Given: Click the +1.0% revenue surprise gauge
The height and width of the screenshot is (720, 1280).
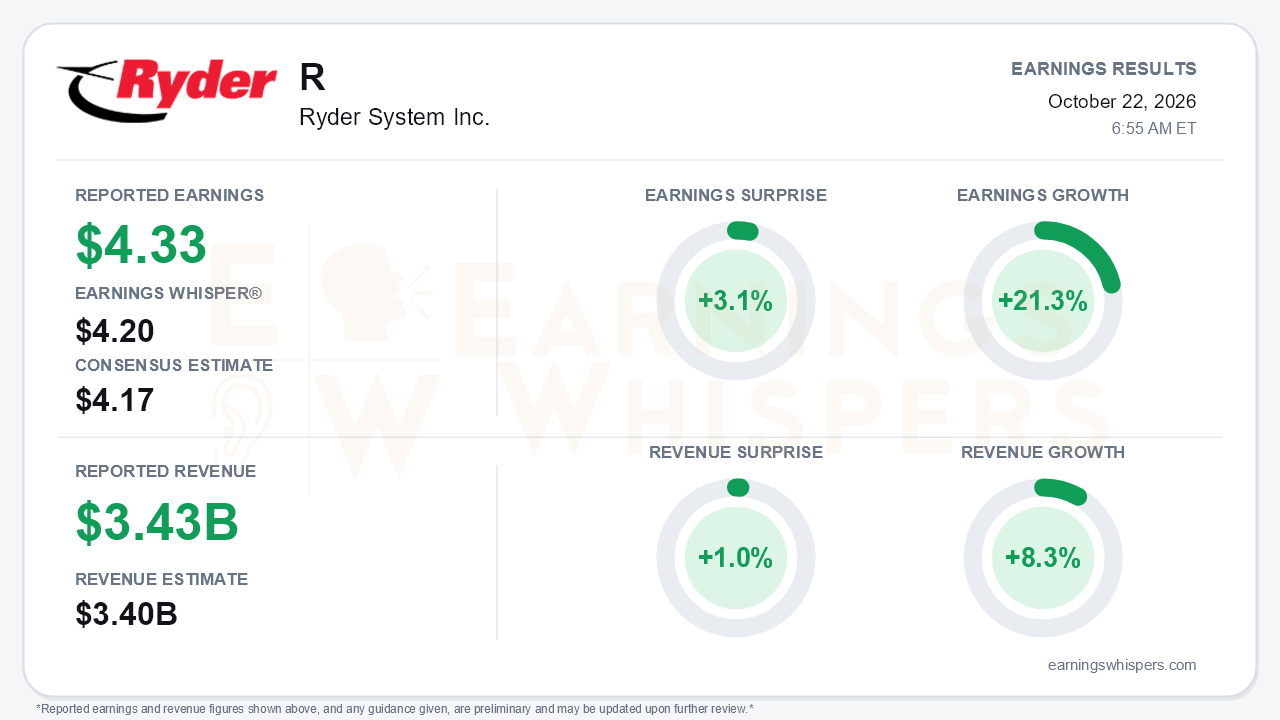Looking at the screenshot, I should (736, 558).
